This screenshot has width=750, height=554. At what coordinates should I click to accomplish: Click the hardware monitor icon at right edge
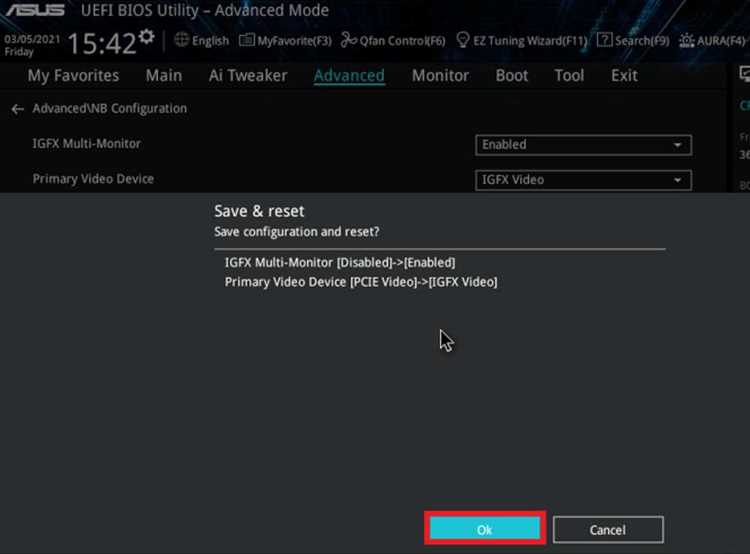(x=744, y=74)
